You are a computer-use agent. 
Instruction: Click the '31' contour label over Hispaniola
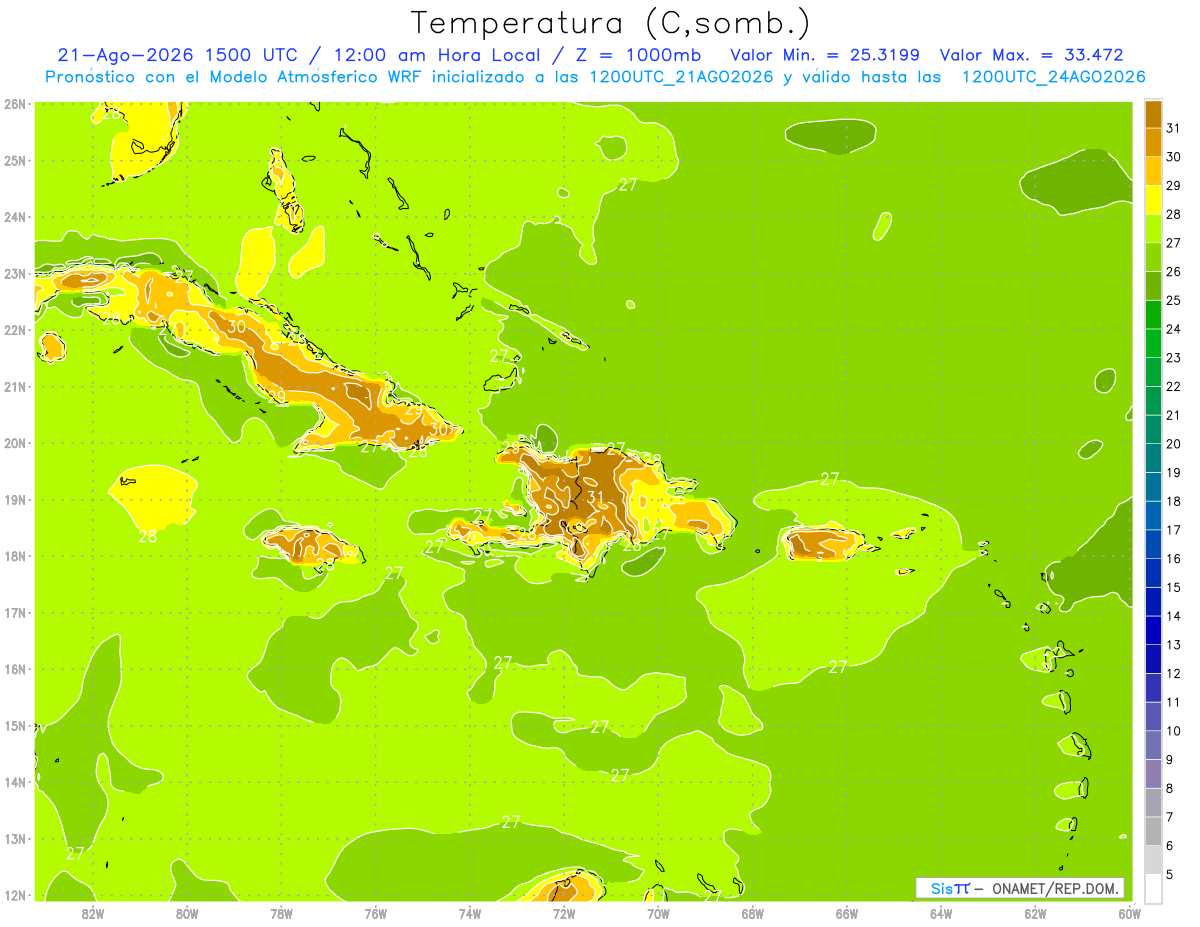pyautogui.click(x=595, y=497)
